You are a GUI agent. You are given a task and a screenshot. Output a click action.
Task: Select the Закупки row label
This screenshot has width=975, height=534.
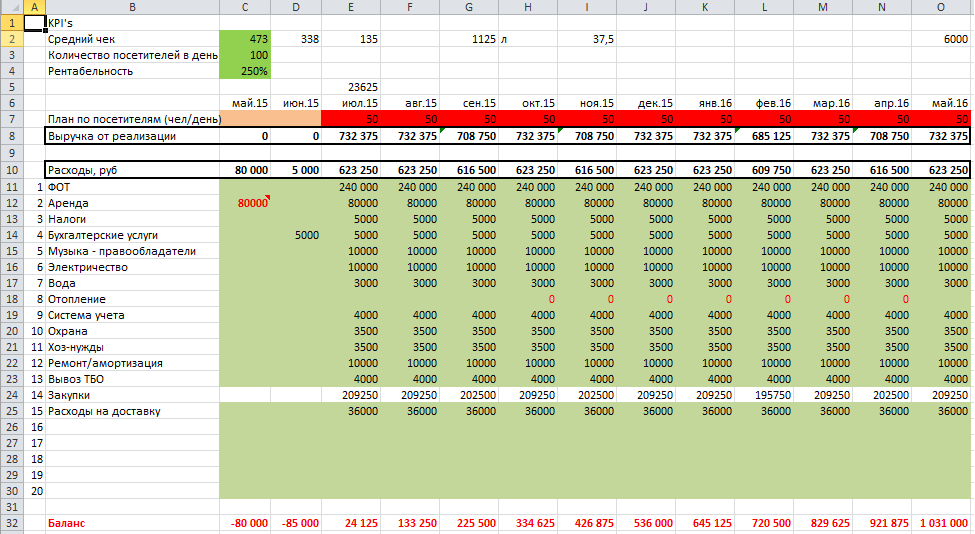coord(132,395)
